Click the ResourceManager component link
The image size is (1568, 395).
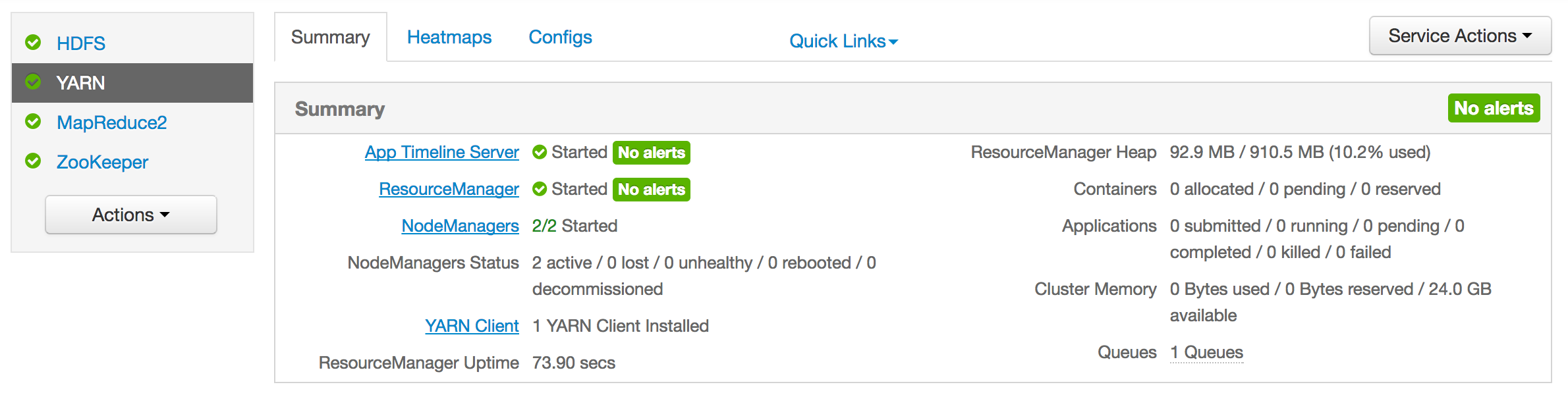(x=449, y=190)
